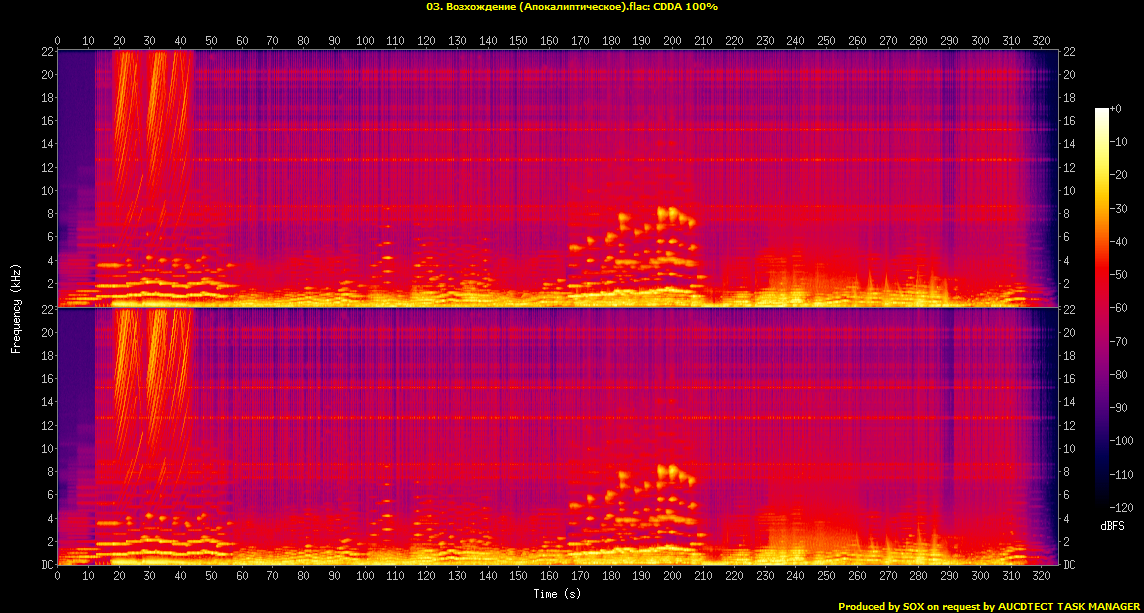Select the 200 mark on the bottom time axis

[x=671, y=577]
